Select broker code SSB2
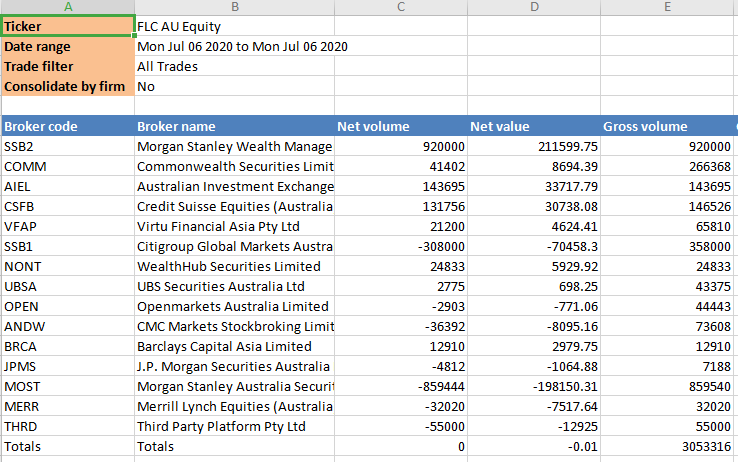Image resolution: width=738 pixels, height=462 pixels. click(x=68, y=146)
